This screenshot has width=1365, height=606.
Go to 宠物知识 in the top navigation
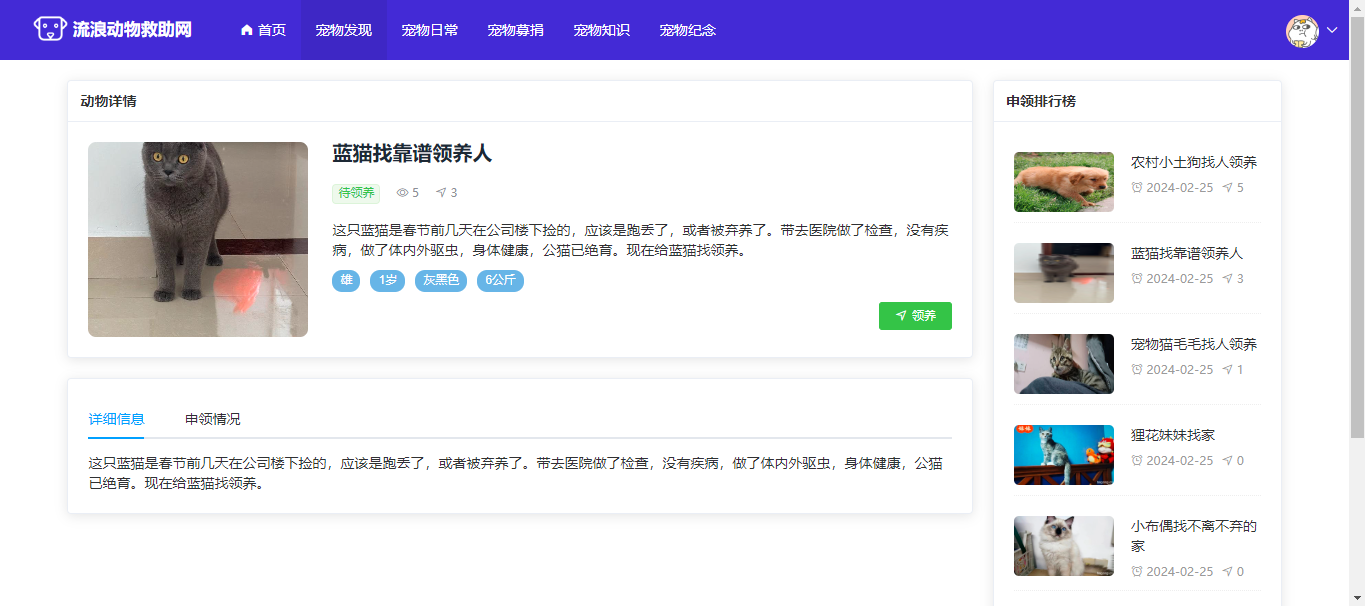[601, 30]
